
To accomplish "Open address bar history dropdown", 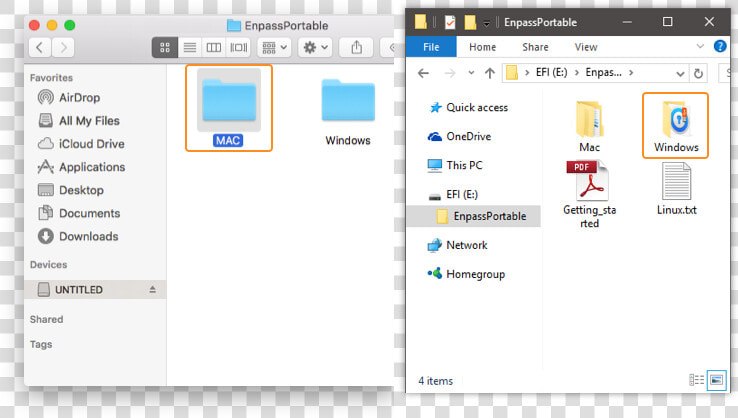I will coord(680,73).
